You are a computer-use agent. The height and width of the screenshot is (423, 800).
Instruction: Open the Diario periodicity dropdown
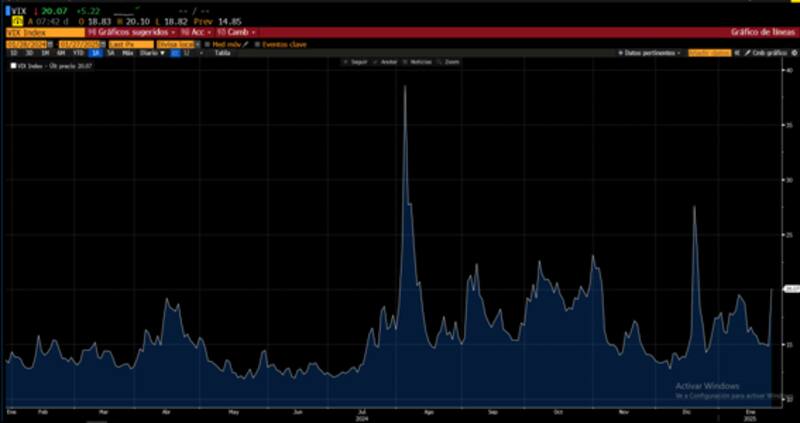150,53
